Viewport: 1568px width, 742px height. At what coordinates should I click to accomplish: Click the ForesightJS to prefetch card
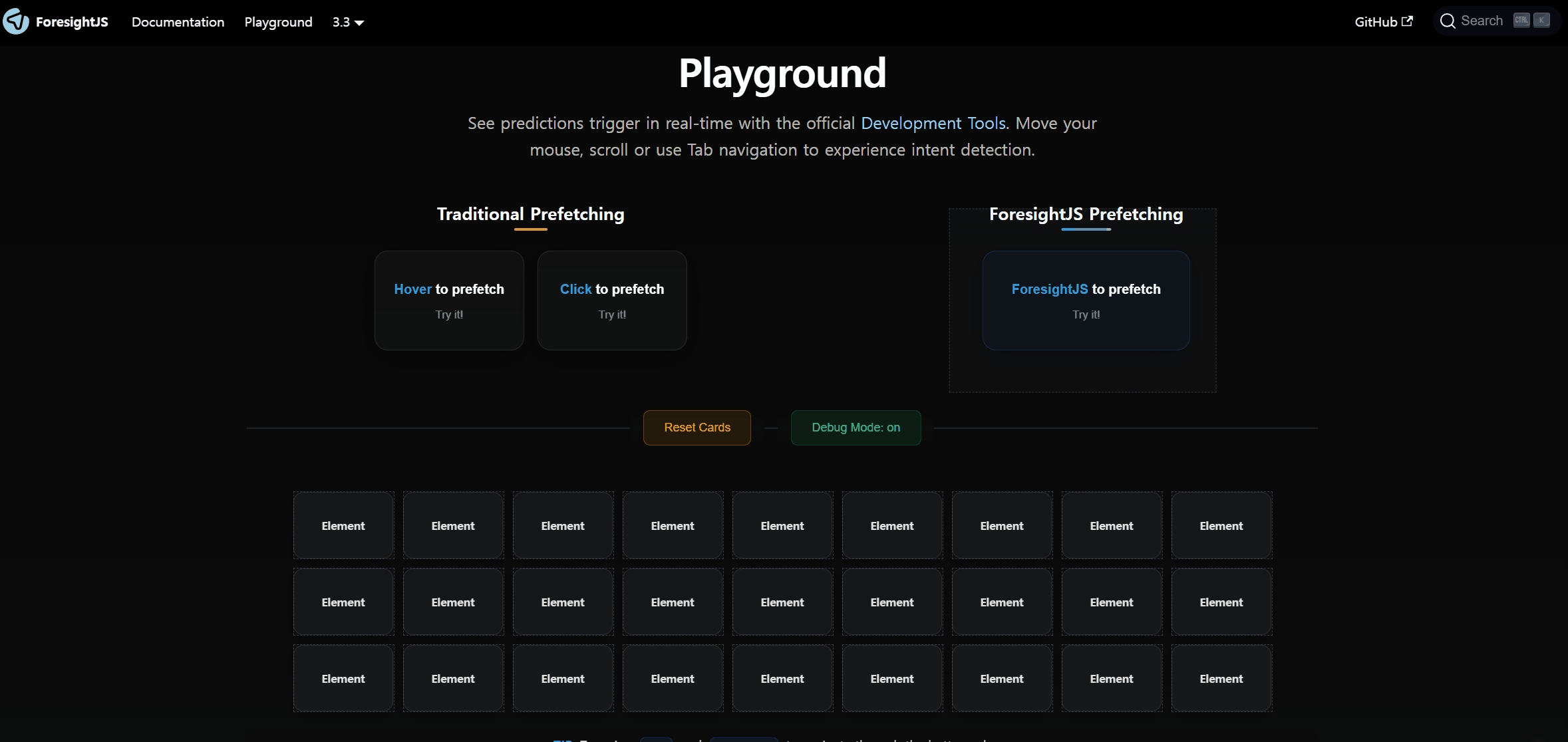click(1086, 301)
